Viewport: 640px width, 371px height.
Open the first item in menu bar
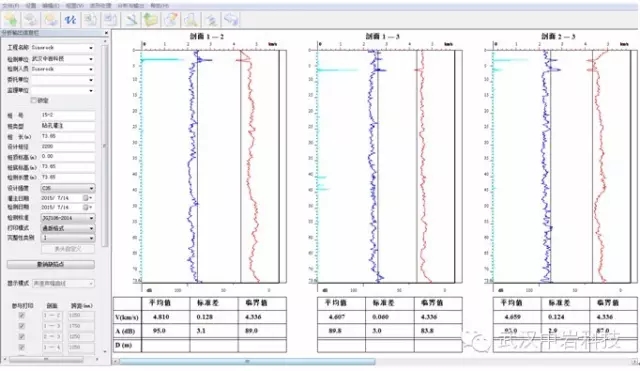[x=11, y=6]
